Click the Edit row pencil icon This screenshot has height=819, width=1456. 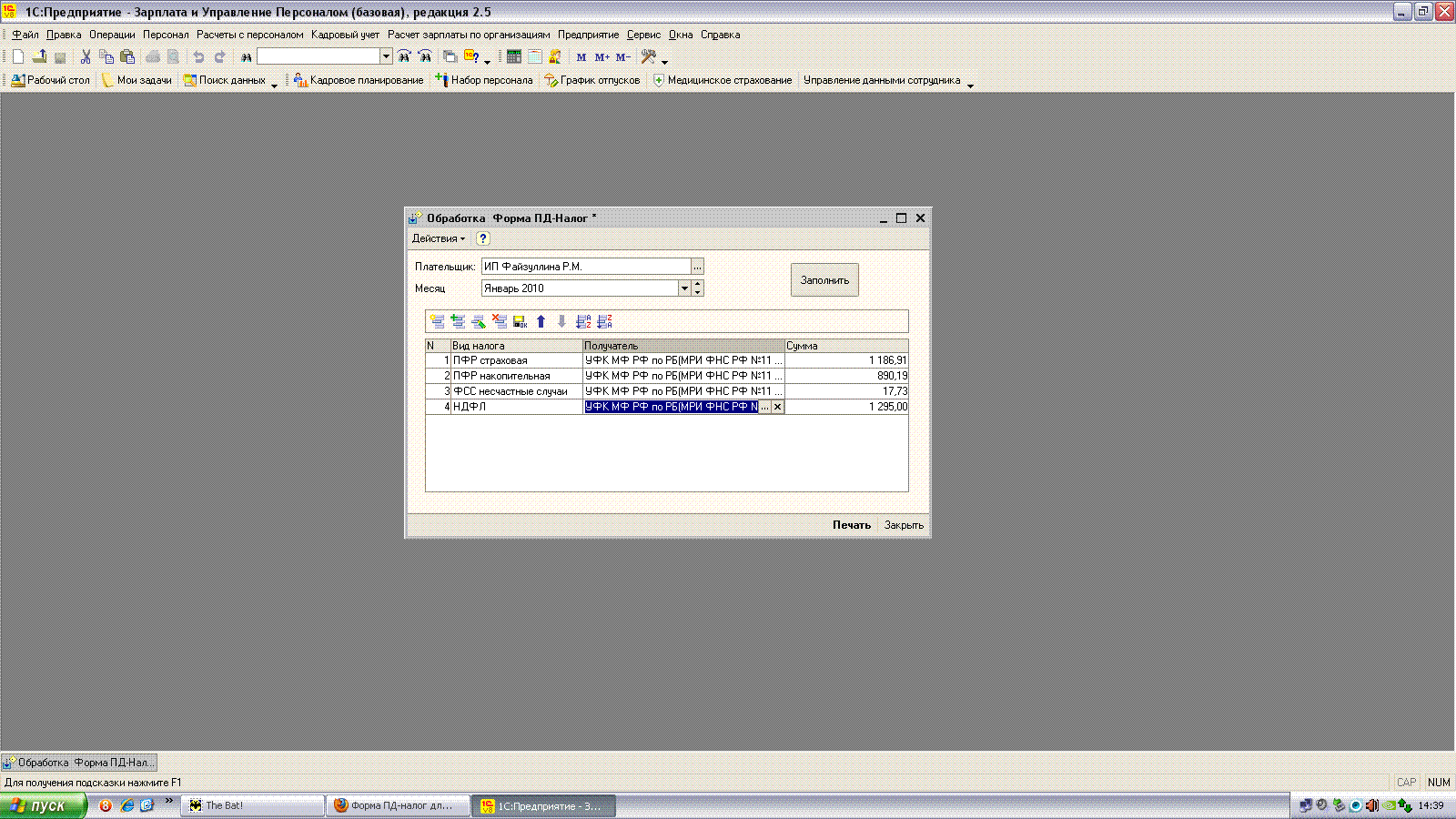[x=479, y=321]
